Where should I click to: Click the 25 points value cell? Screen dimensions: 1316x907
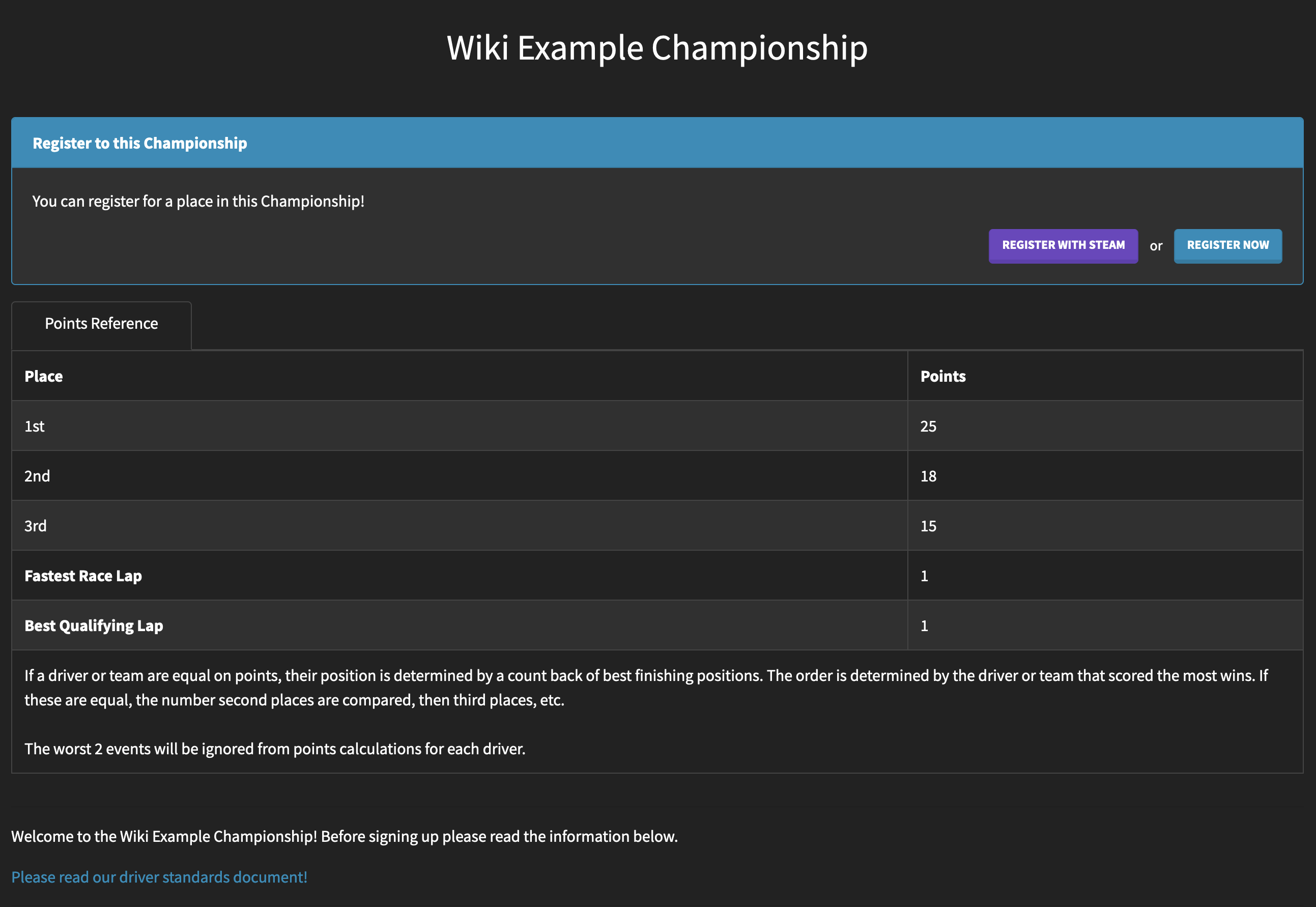click(x=928, y=426)
